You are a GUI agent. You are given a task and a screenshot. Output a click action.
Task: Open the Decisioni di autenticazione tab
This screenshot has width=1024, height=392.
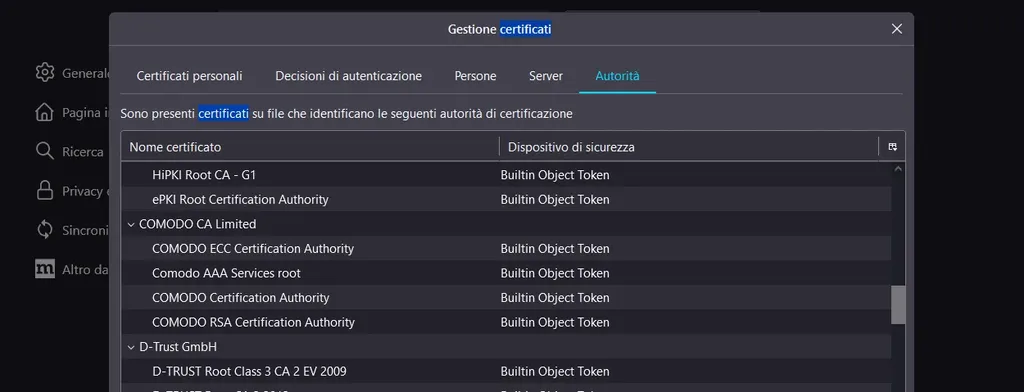(348, 76)
